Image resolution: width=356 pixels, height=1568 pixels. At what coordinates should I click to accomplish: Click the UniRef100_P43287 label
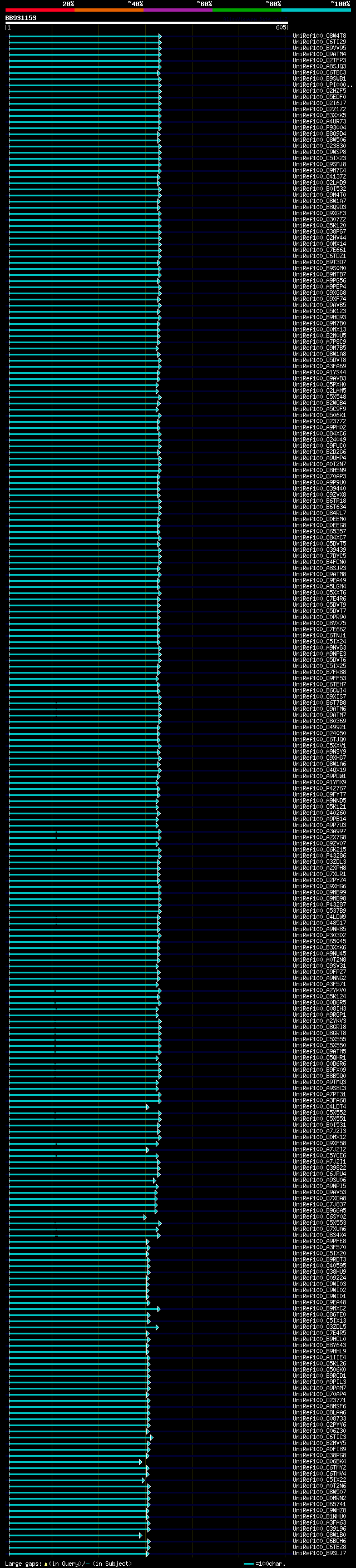point(319,904)
